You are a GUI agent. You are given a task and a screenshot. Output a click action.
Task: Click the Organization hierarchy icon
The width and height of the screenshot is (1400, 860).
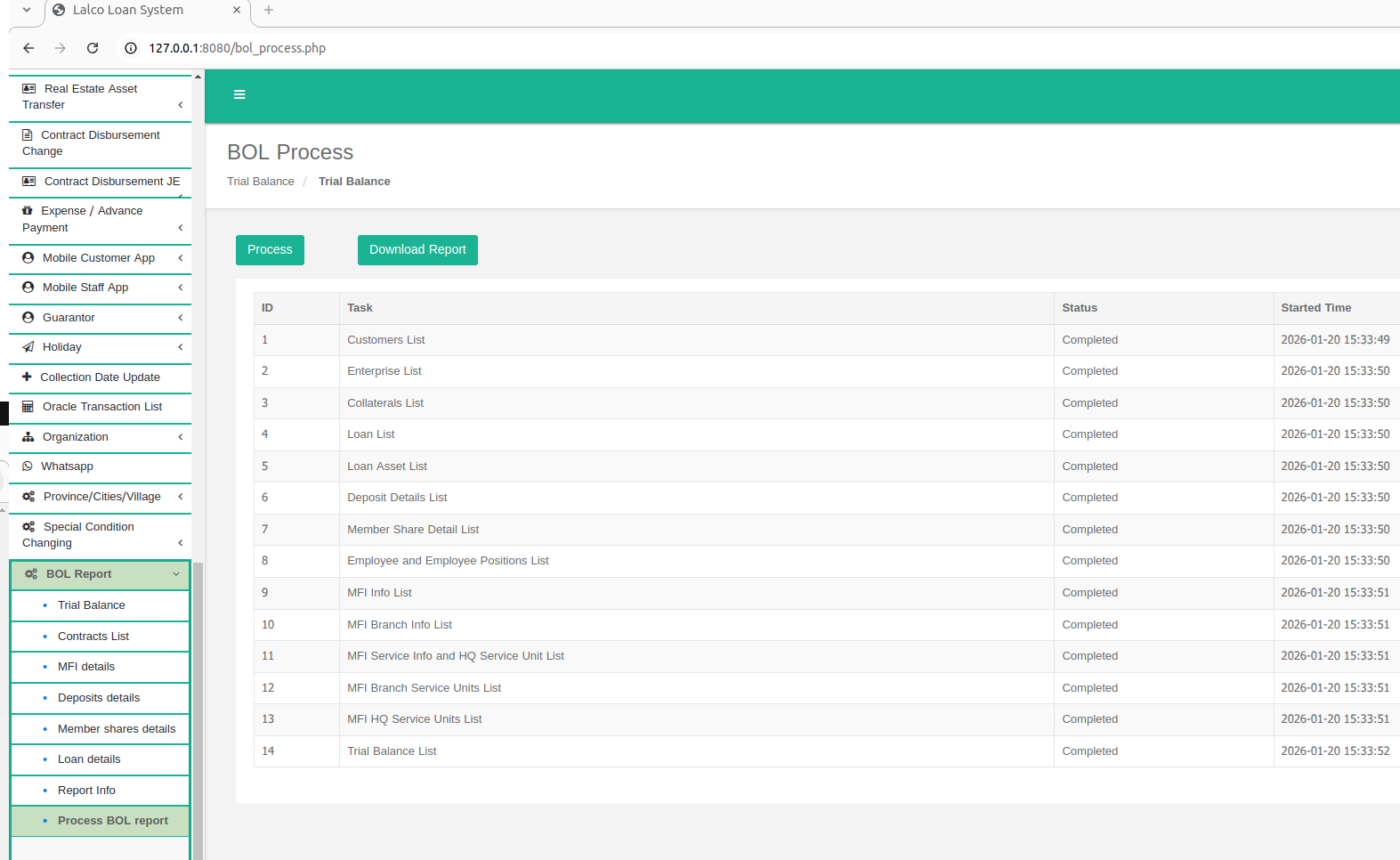tap(28, 437)
